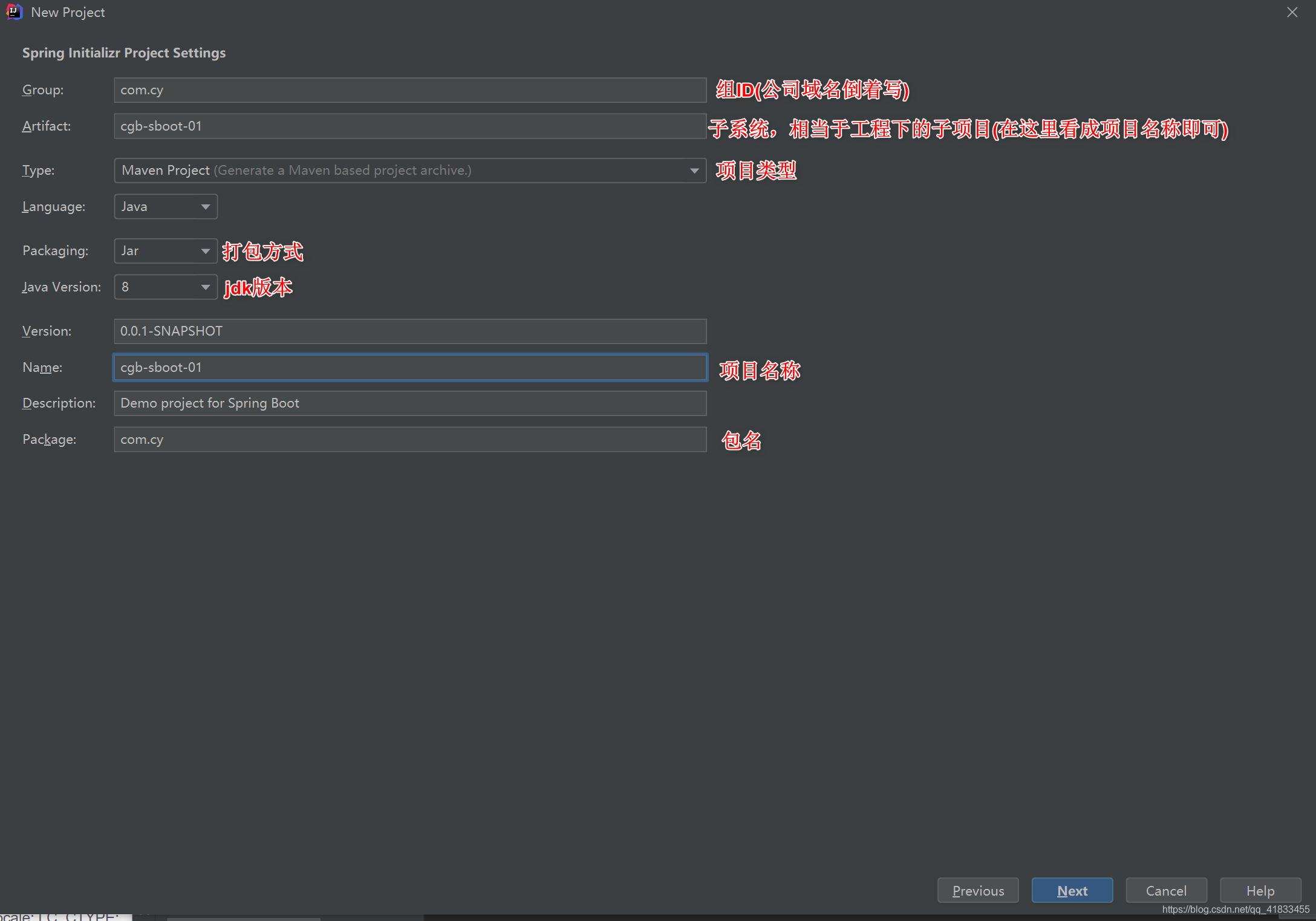Close the New Project dialog
The height and width of the screenshot is (921, 1316).
tap(1292, 12)
